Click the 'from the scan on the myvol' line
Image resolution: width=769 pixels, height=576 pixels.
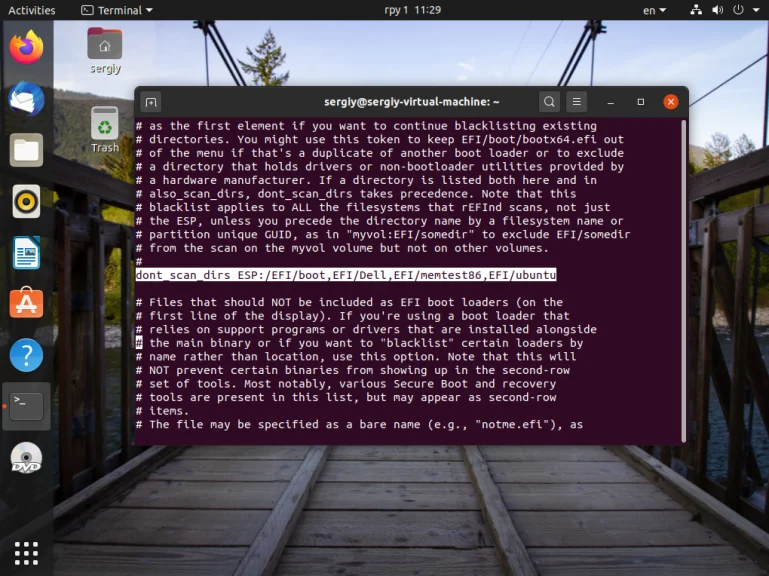pos(342,248)
